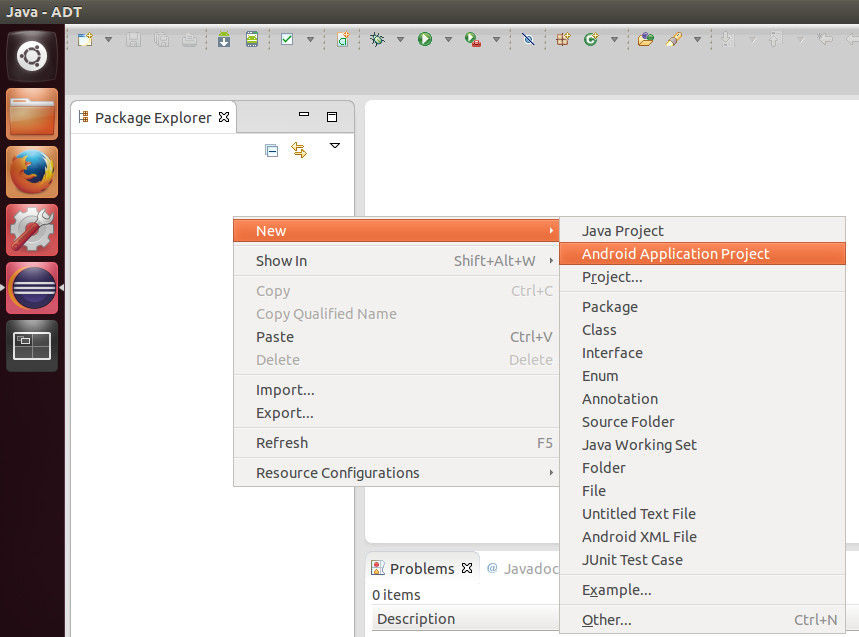Image resolution: width=859 pixels, height=637 pixels.
Task: Toggle Skip All Breakpoints icon
Action: (528, 39)
